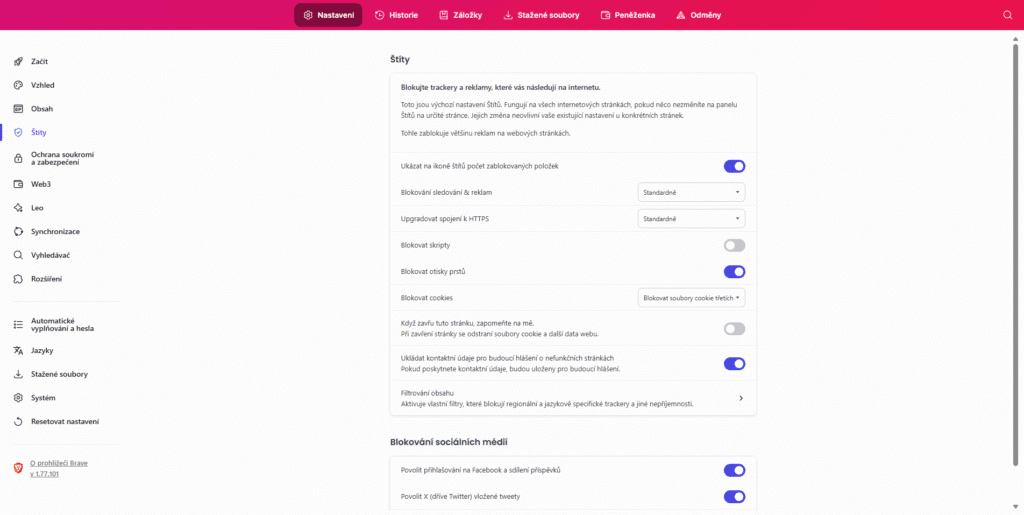Switch to the Historie tab
Image resolution: width=1024 pixels, height=515 pixels.
396,15
